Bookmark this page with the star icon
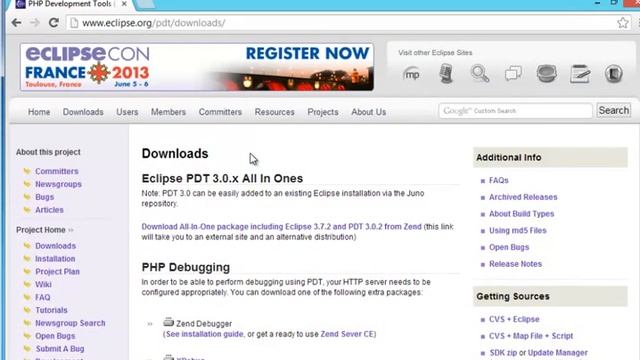The width and height of the screenshot is (640, 360). (x=622, y=23)
